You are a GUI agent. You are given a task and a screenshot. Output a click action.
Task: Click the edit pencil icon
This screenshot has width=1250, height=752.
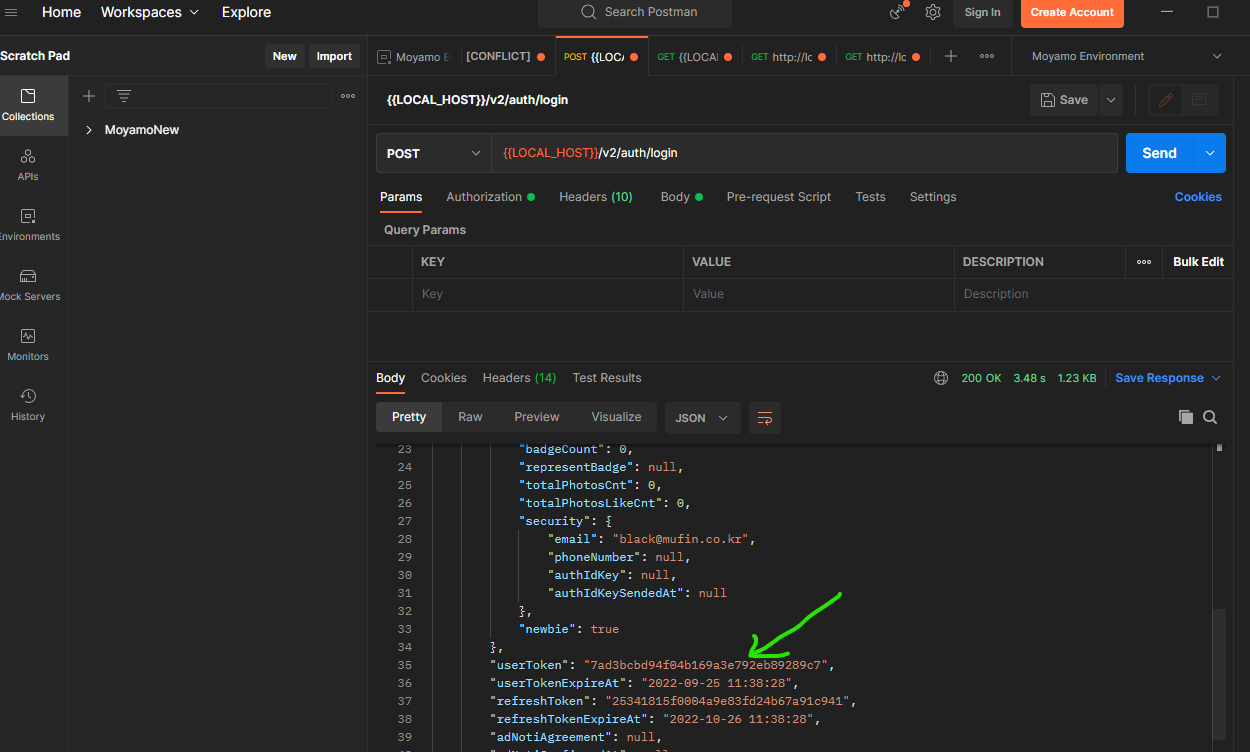pos(1165,100)
